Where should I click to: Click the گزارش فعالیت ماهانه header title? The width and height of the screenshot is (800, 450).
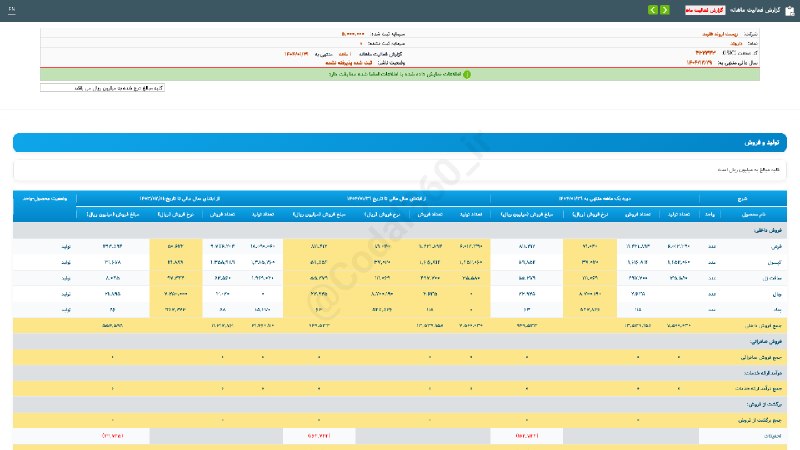tap(755, 10)
